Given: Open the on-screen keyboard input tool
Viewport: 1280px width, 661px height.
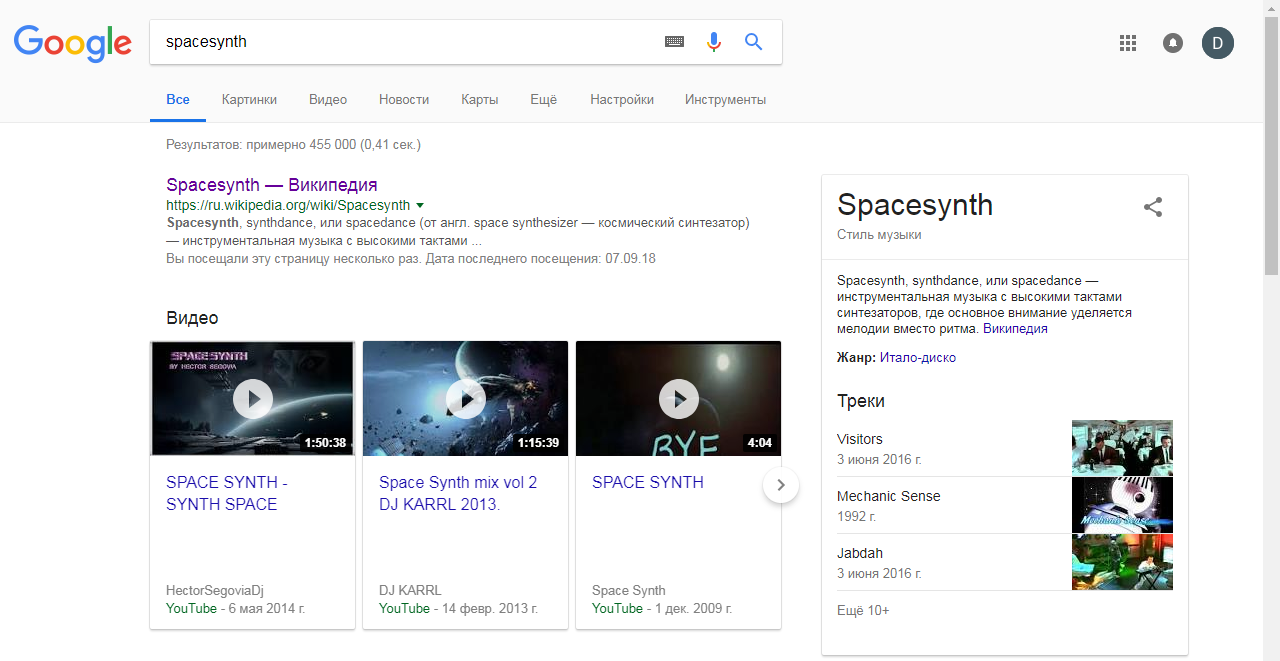Looking at the screenshot, I should 675,42.
